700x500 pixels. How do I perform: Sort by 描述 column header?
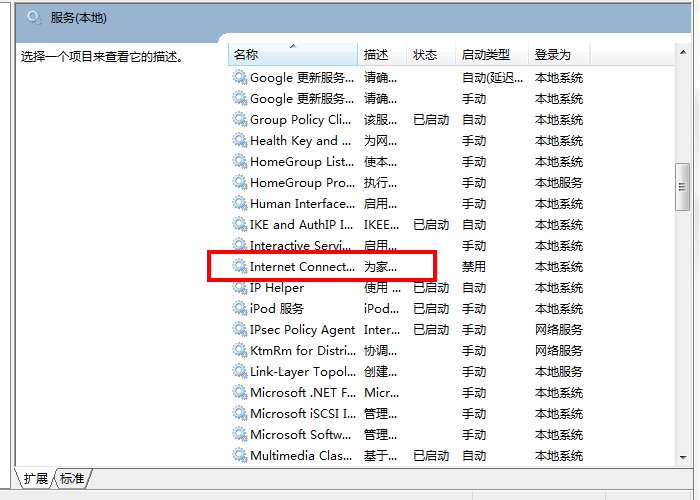point(382,54)
